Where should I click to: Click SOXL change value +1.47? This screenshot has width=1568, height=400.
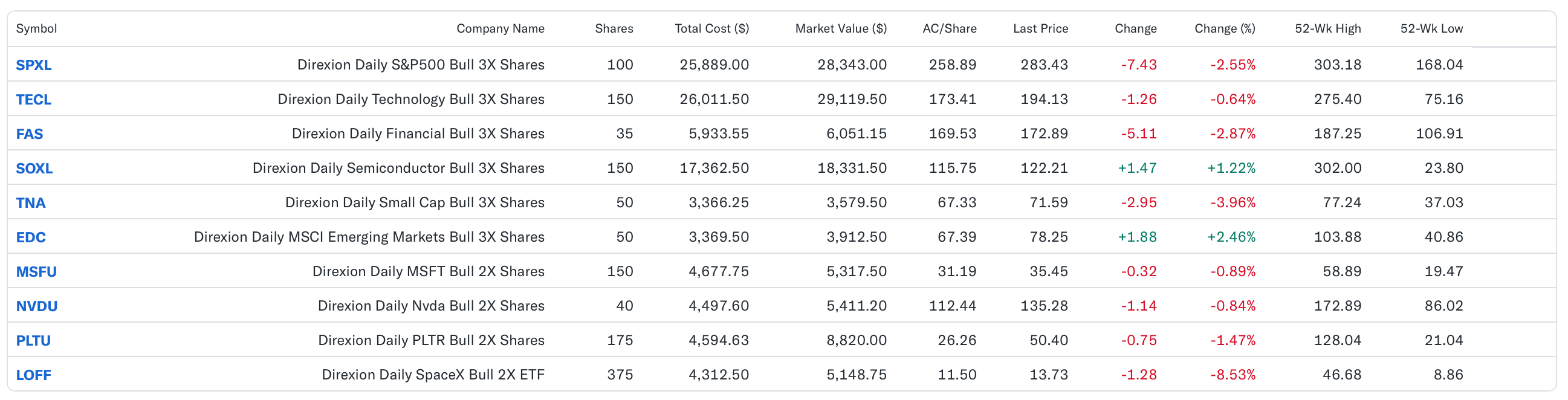click(1137, 168)
